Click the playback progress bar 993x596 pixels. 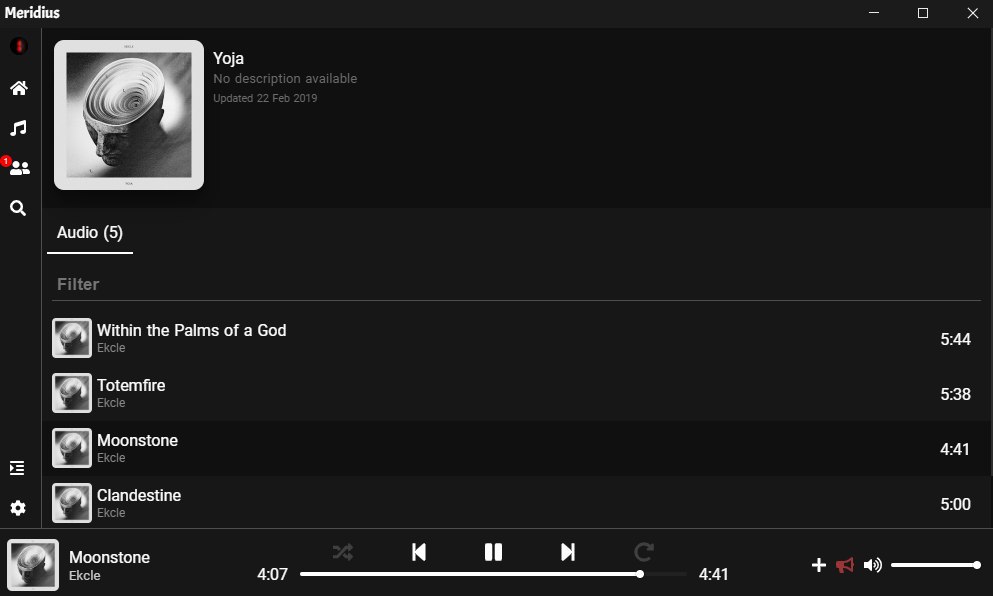click(493, 574)
